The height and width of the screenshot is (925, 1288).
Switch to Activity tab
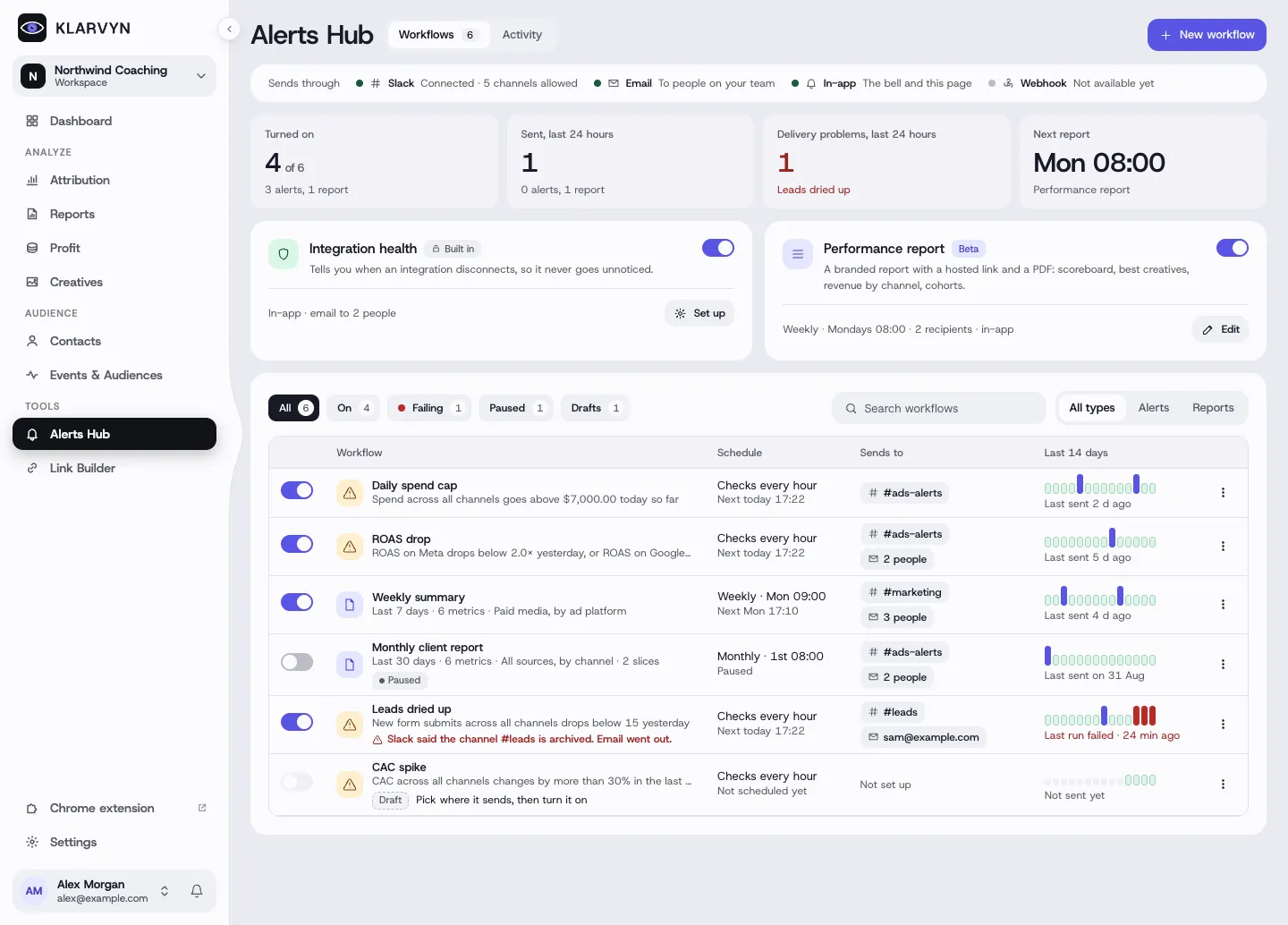tap(522, 35)
